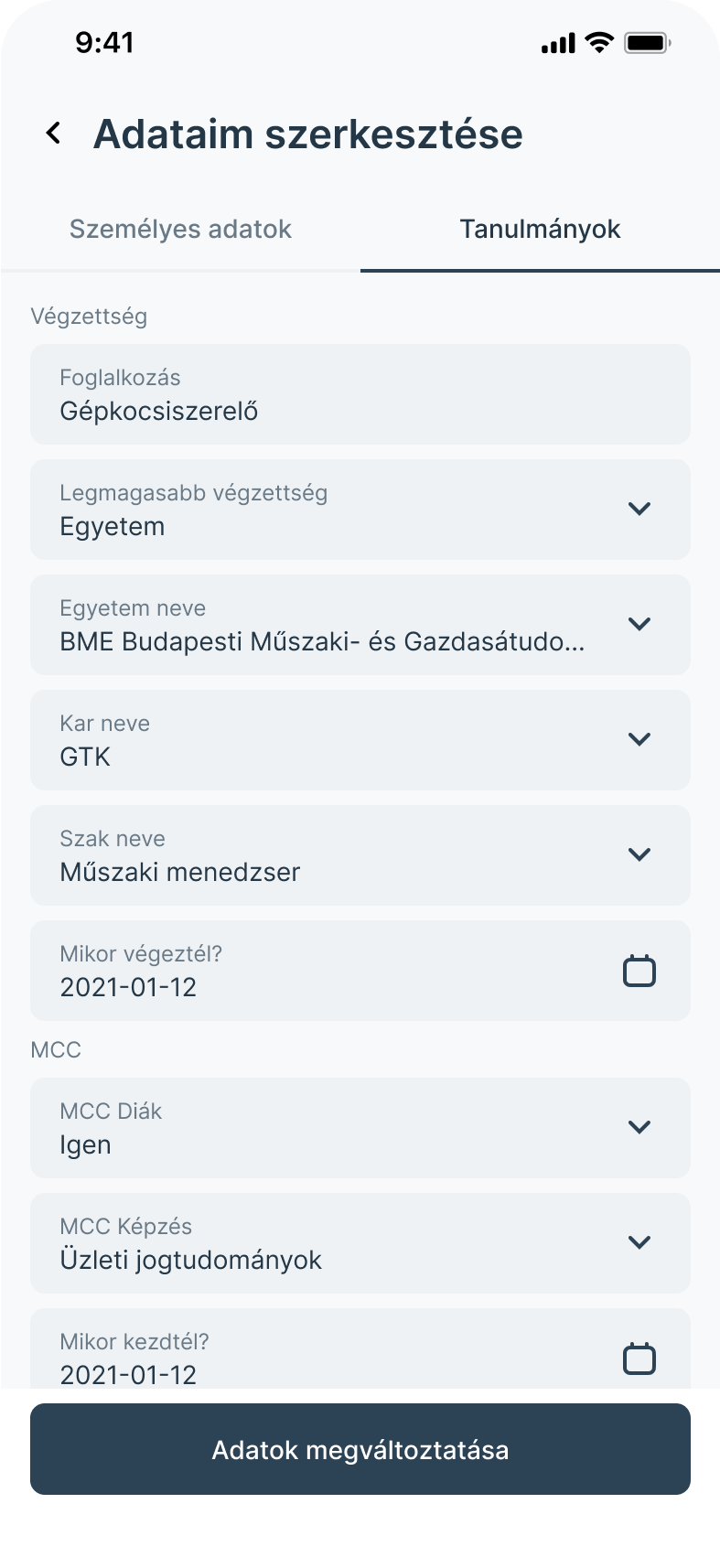Screen dimensions: 720x1568
Task: Expand the MCC Diák dropdown
Action: pyautogui.click(x=639, y=1127)
